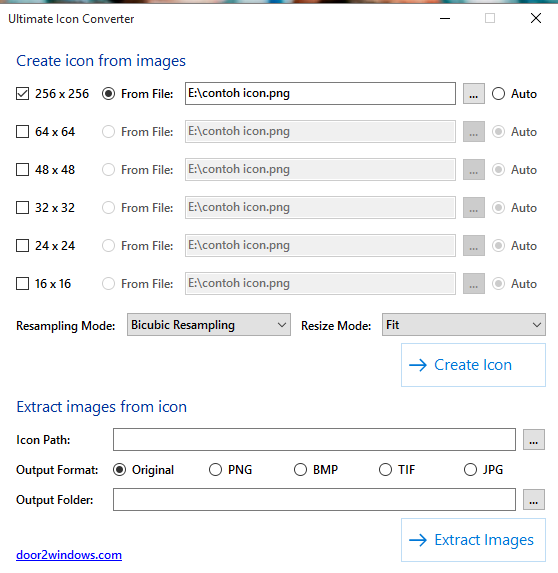Click browse button next to Output Folder

pos(534,500)
